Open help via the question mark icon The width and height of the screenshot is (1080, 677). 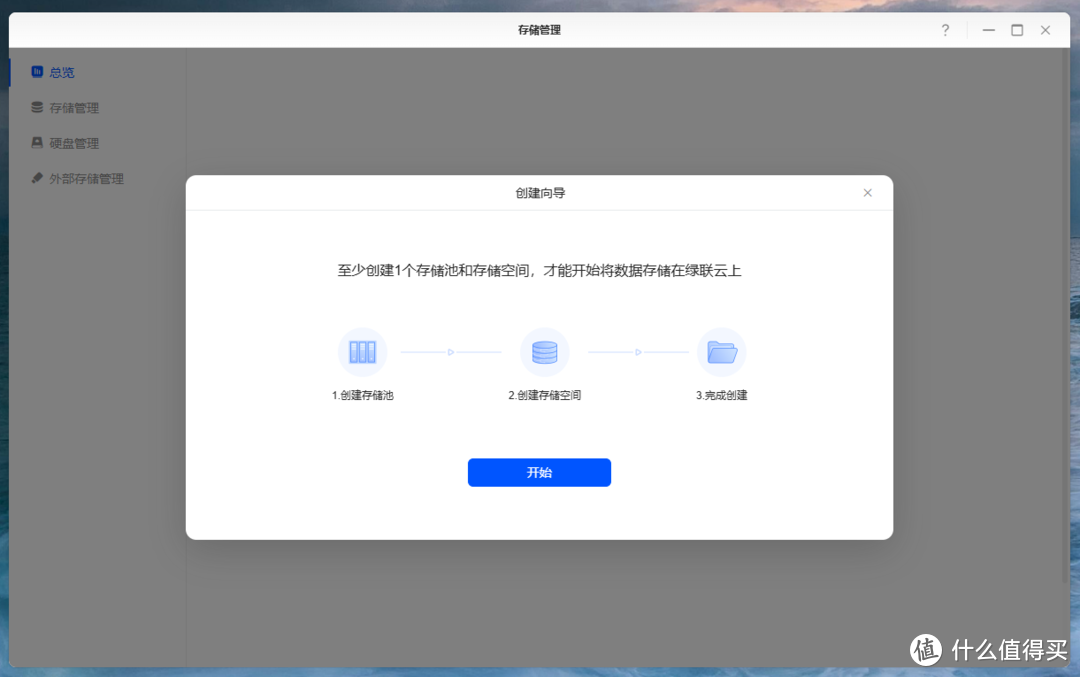point(945,30)
